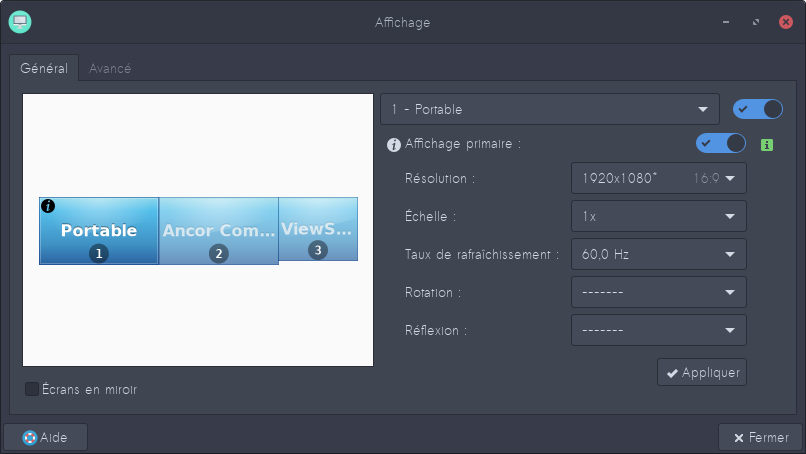The image size is (806, 454).
Task: Click the Affichage app icon in title bar
Action: pyautogui.click(x=20, y=21)
